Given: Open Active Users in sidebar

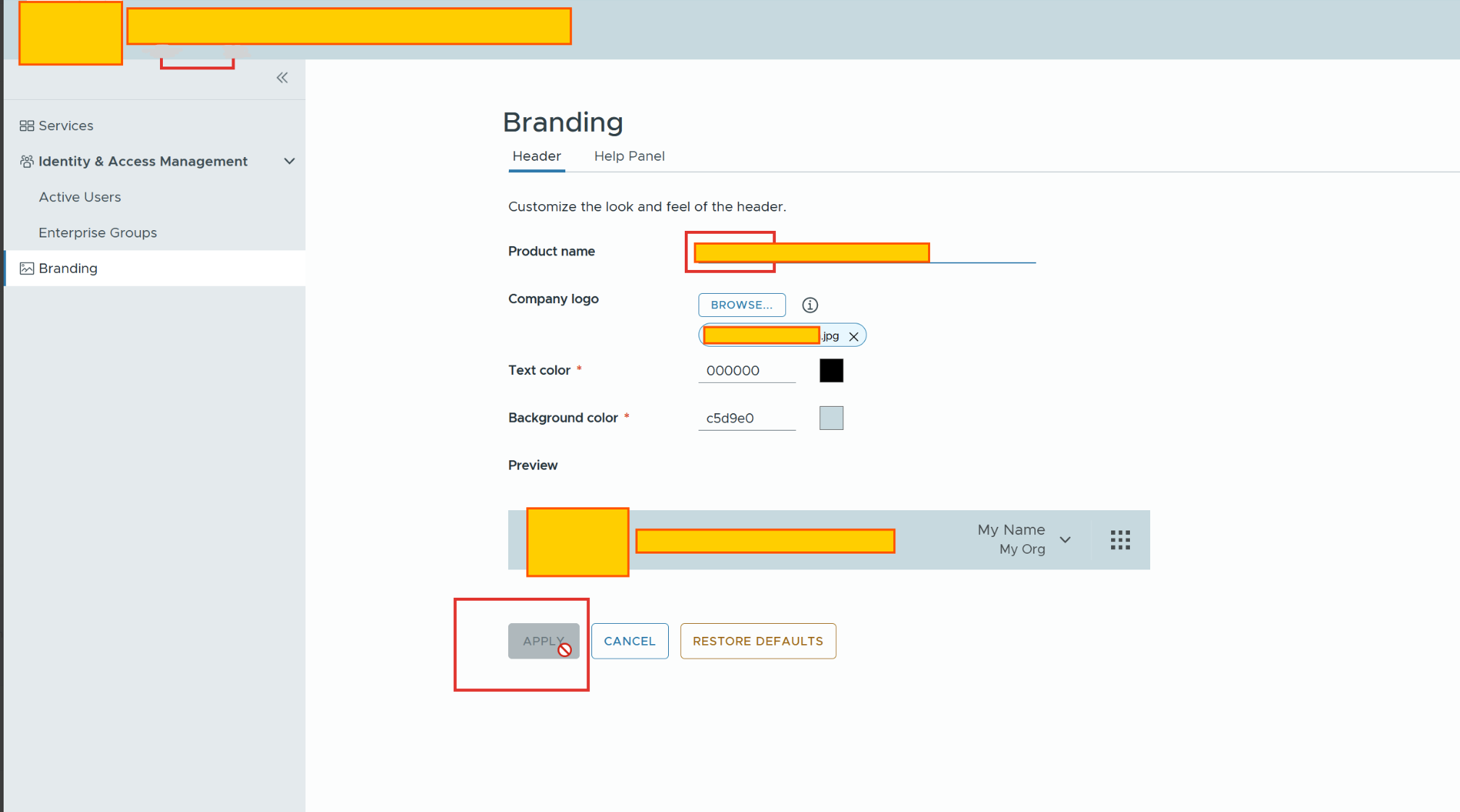Looking at the screenshot, I should click(x=80, y=198).
